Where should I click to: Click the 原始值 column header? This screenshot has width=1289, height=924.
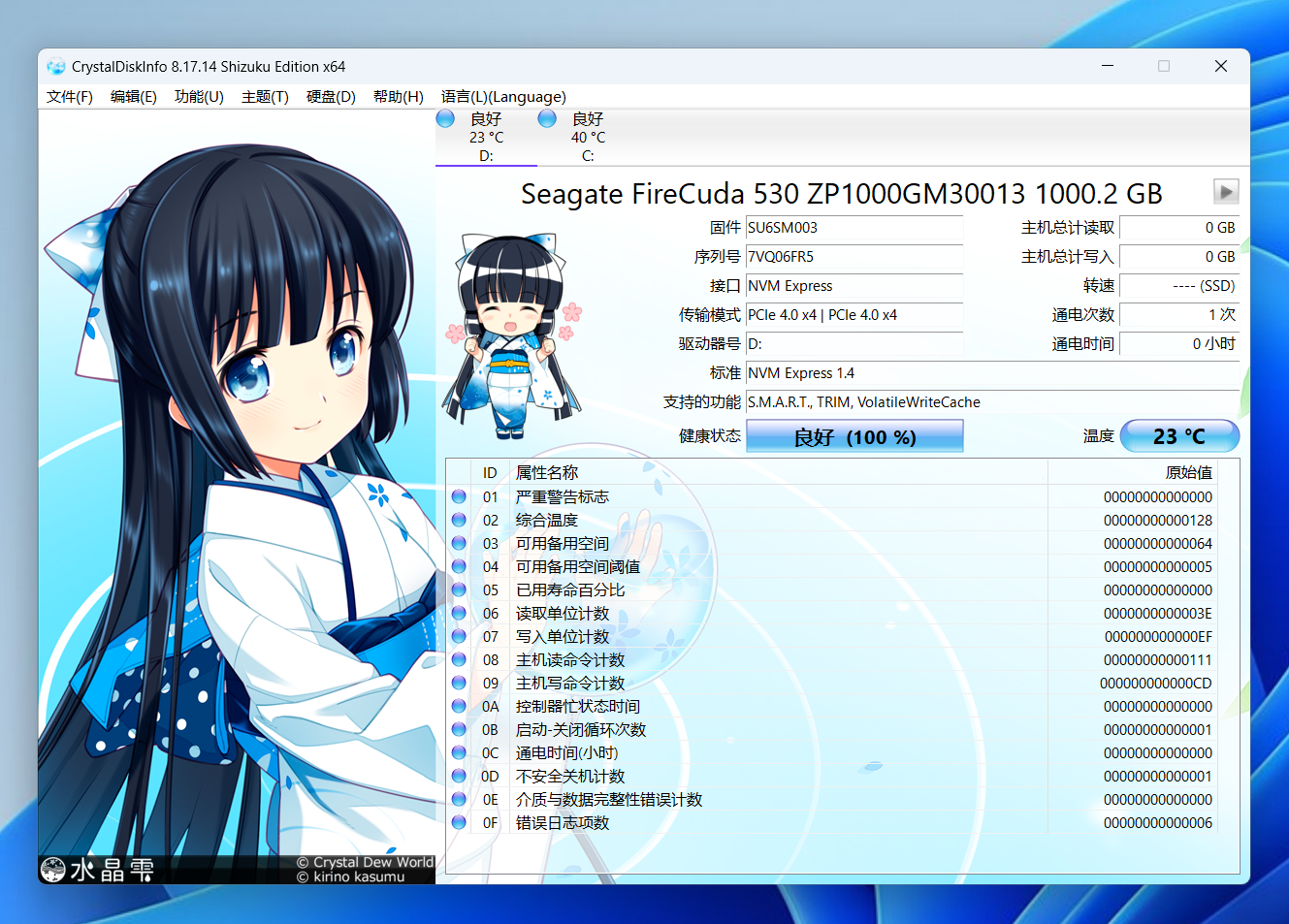click(x=1132, y=473)
